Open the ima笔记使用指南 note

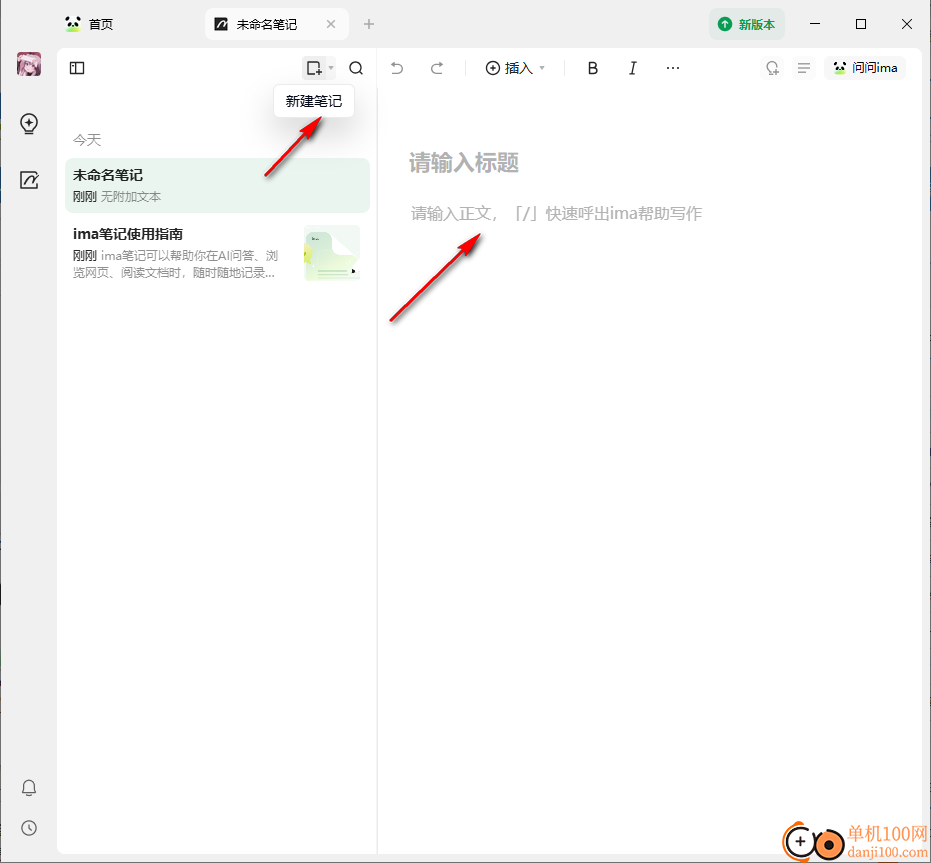click(x=217, y=253)
